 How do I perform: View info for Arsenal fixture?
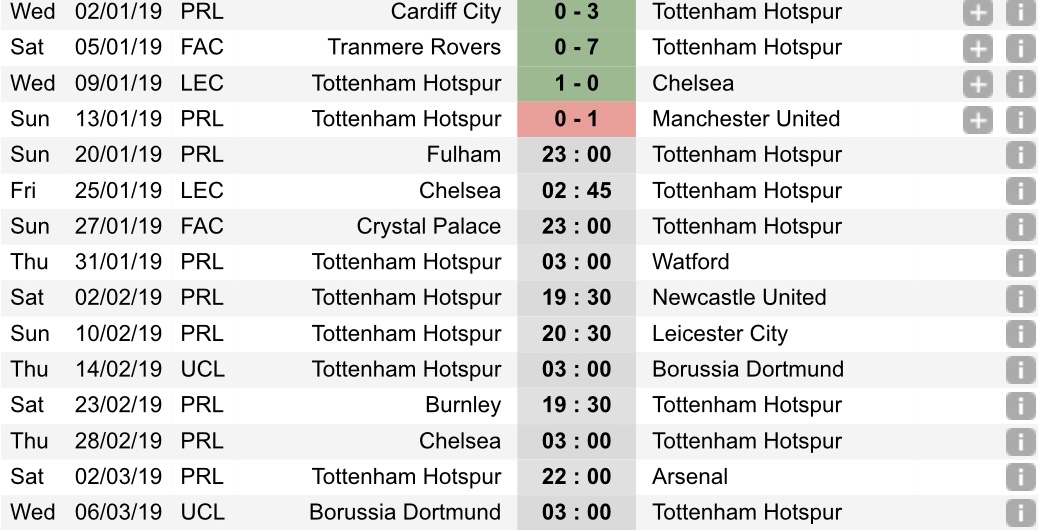click(x=1019, y=477)
